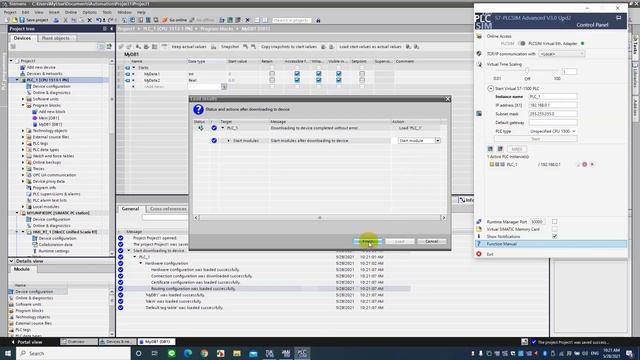The width and height of the screenshot is (640, 360).
Task: Switch to the Cross-references tab
Action: (x=168, y=209)
